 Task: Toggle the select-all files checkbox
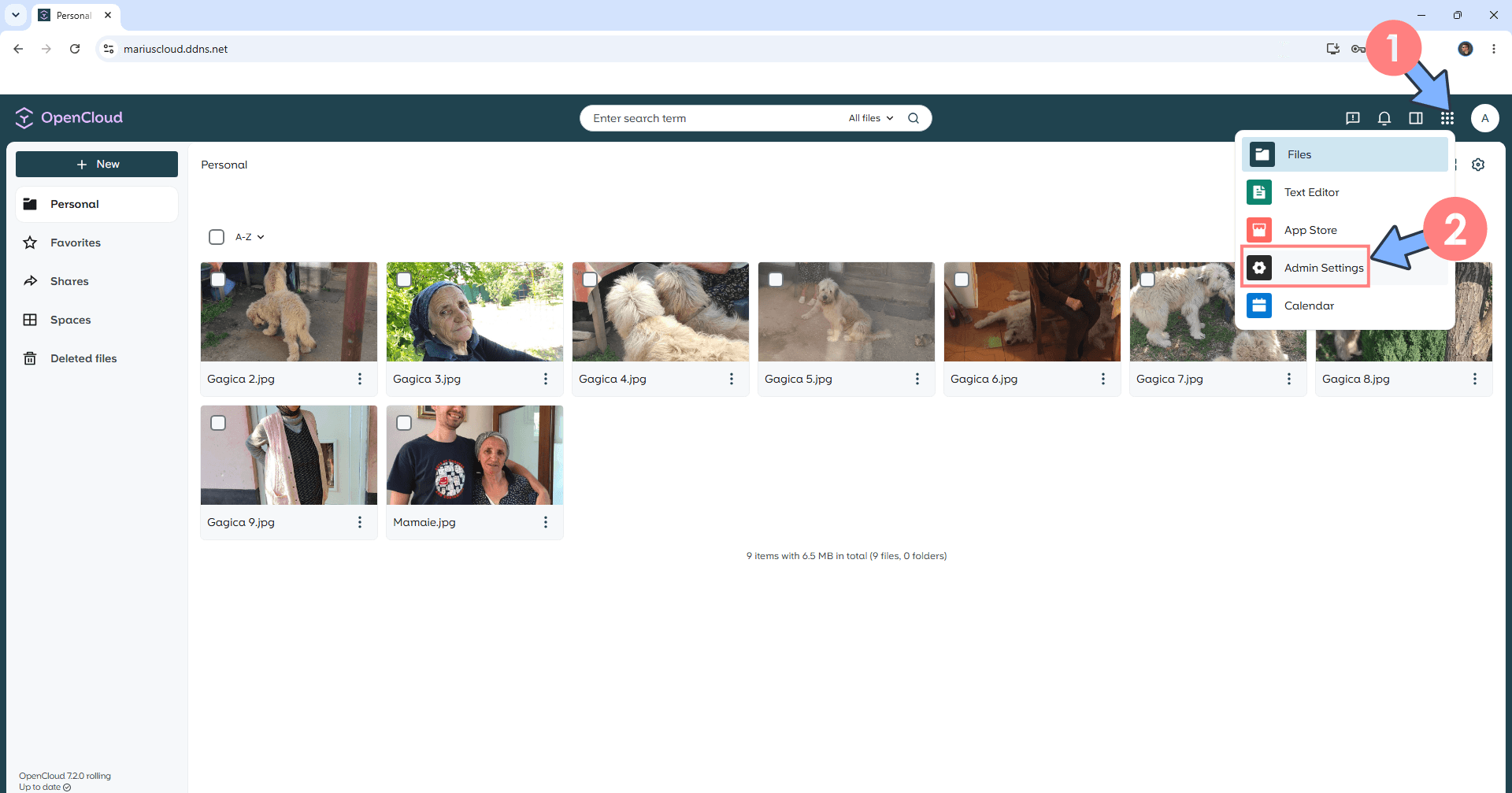coord(217,237)
